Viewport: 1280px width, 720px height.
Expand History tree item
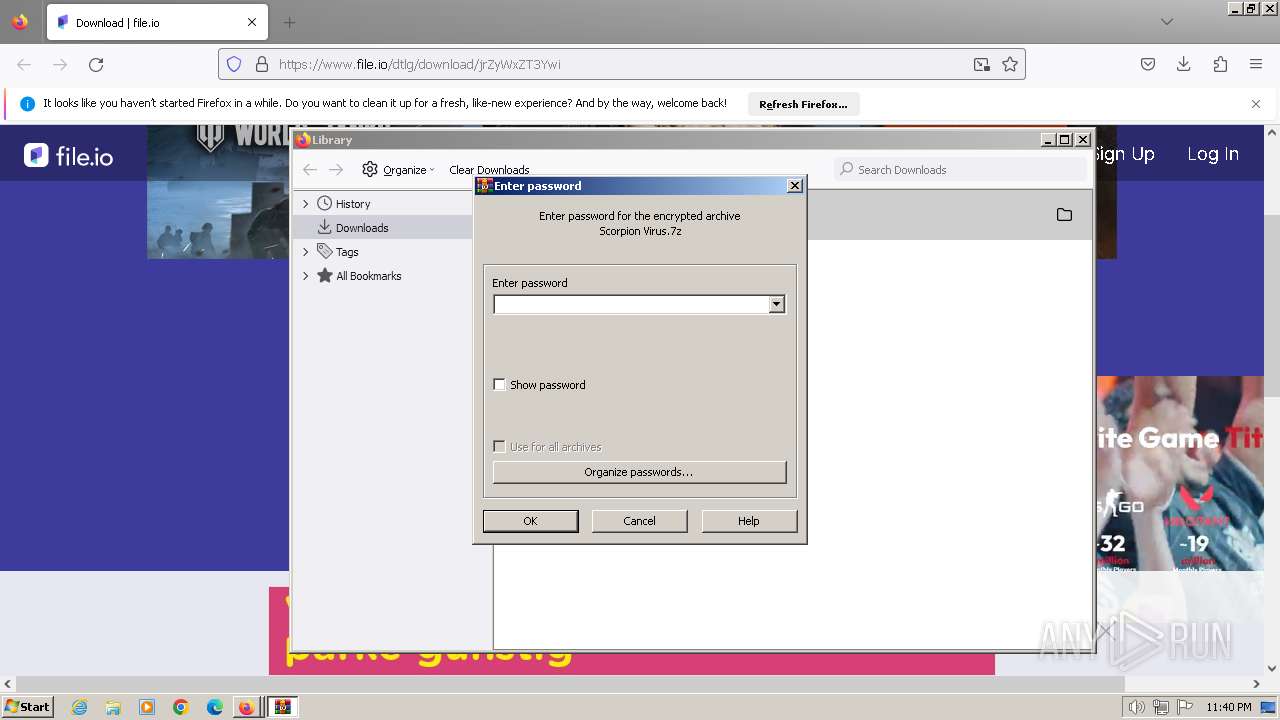pyautogui.click(x=306, y=204)
